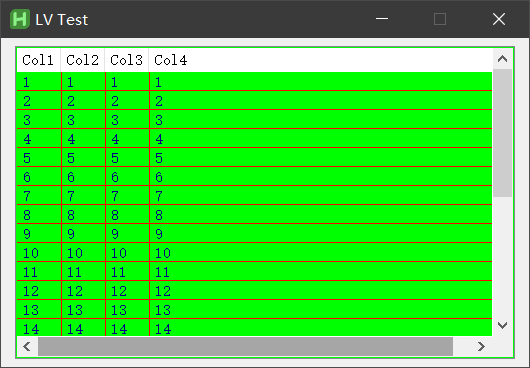The image size is (530, 368).
Task: Select cell 14 in Col2
Action: tap(83, 328)
